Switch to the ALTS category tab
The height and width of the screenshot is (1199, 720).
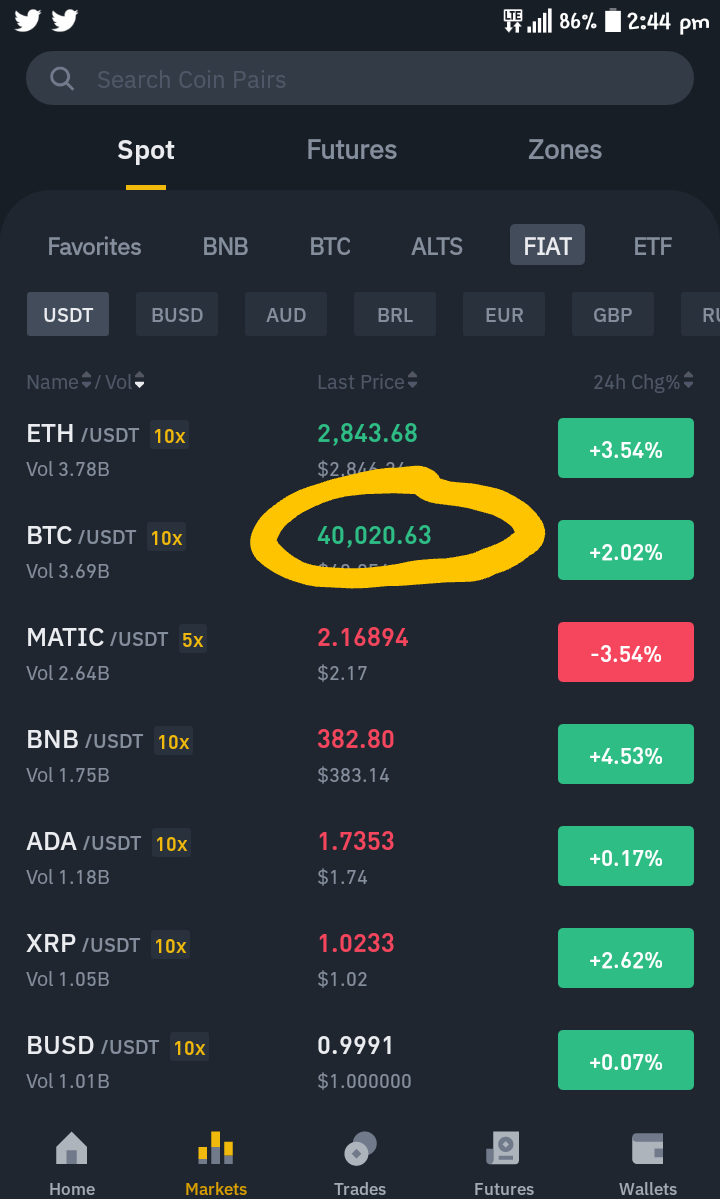[x=437, y=246]
